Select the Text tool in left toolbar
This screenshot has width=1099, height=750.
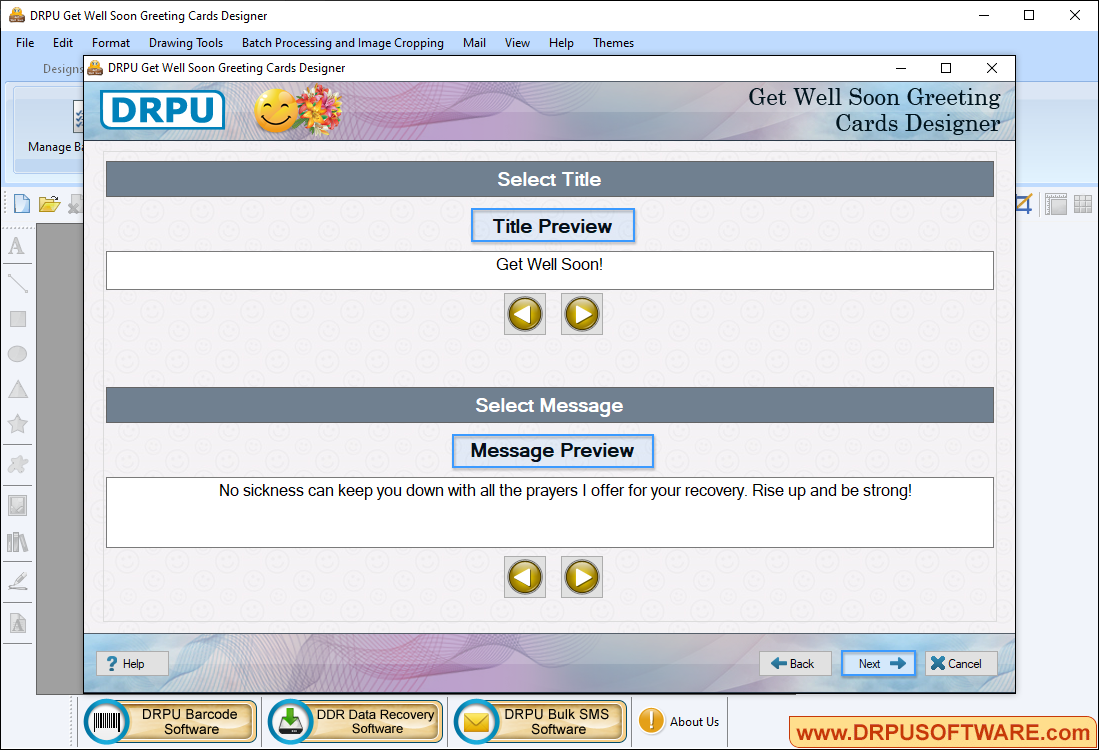click(17, 247)
